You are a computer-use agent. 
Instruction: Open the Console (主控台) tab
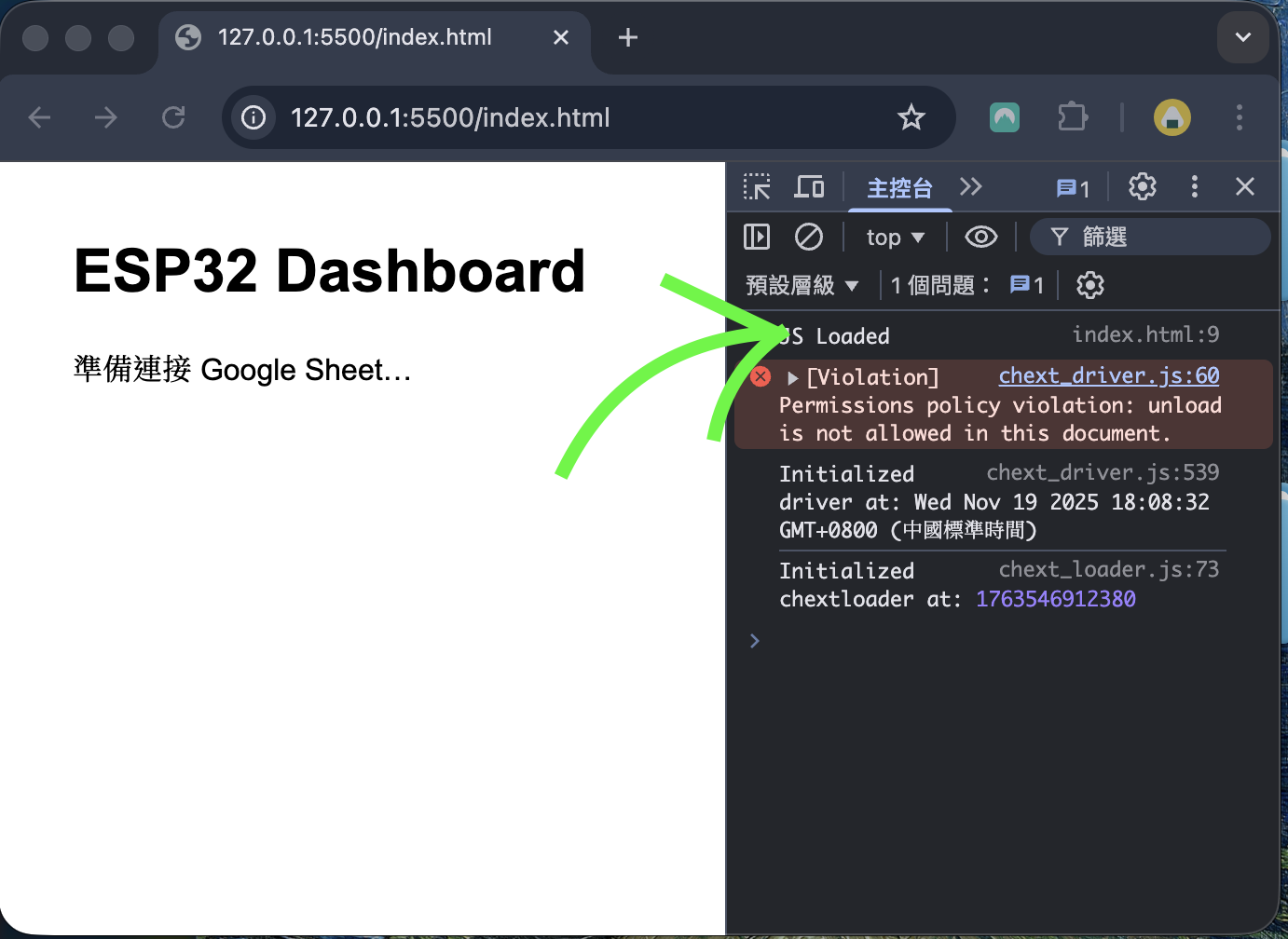898,188
